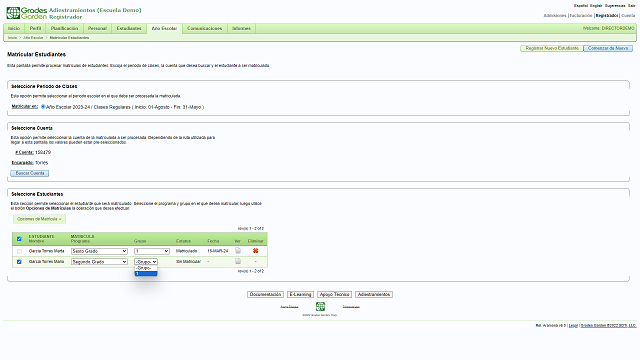Click the Buscar Cuenta button
Viewport: 640px width, 360px height.
[x=30, y=173]
